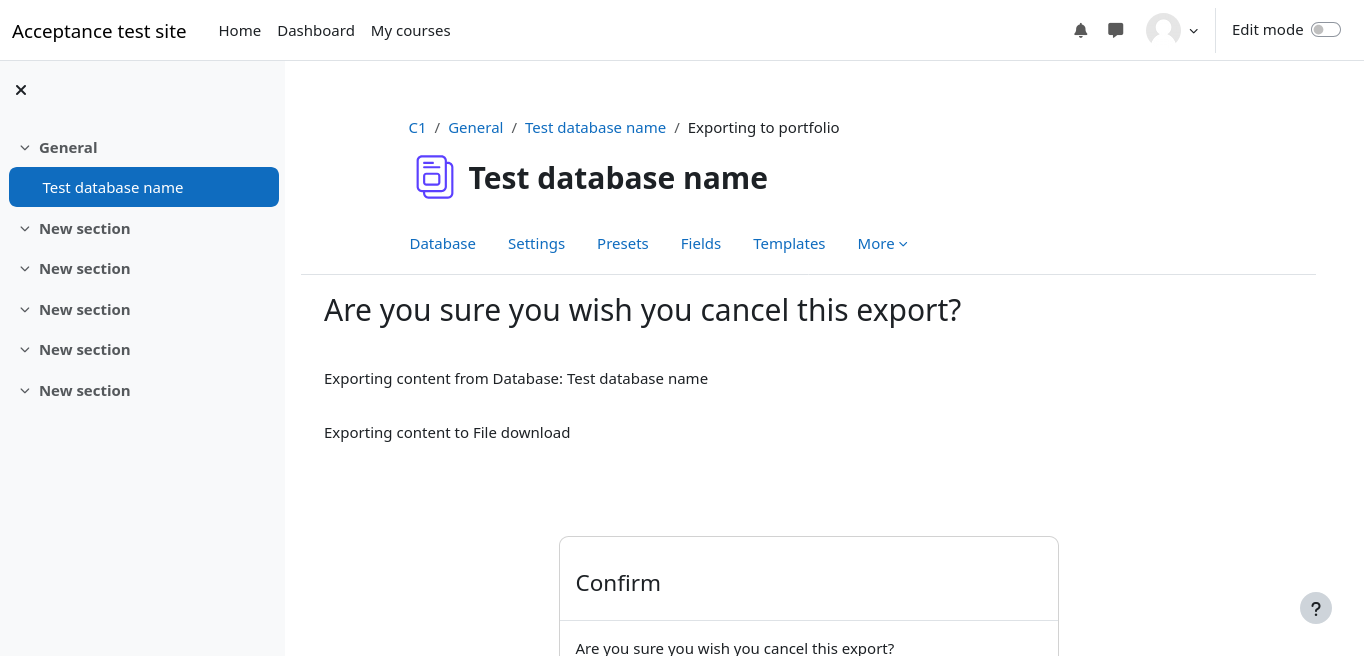
Task: Switch to the Presets tab
Action: (x=622, y=244)
